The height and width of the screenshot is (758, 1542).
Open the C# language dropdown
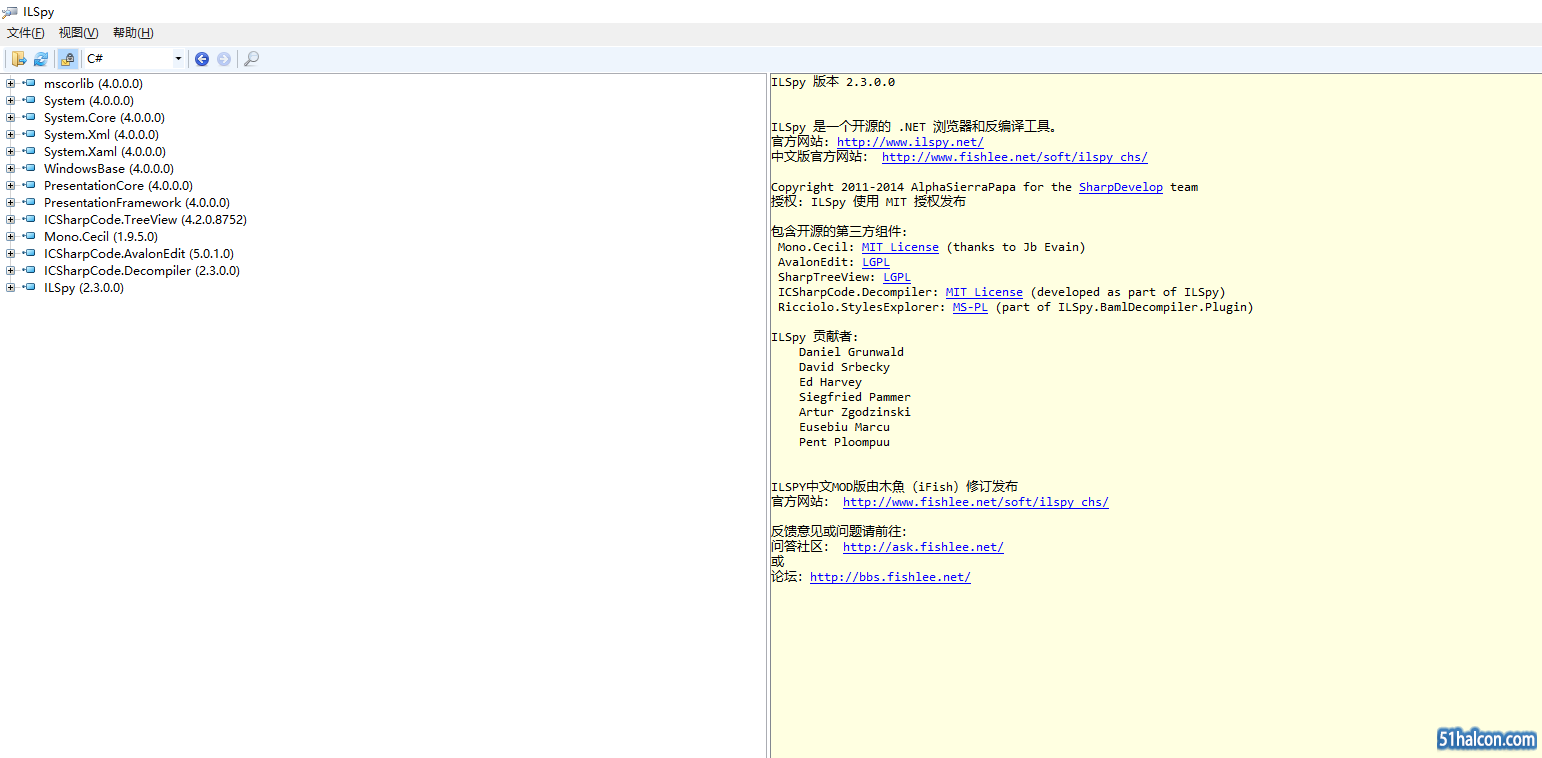pyautogui.click(x=134, y=59)
